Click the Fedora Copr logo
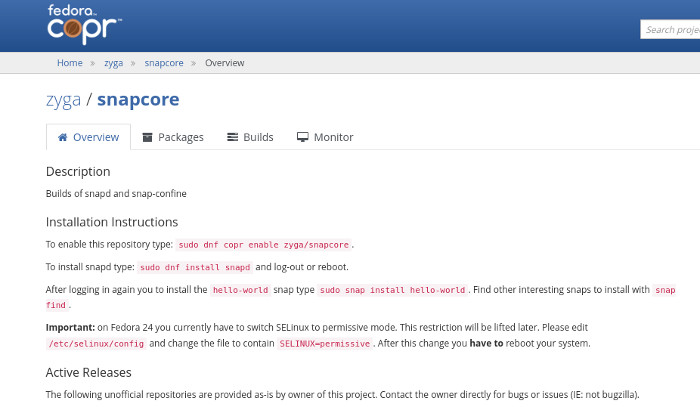700x407 pixels. pyautogui.click(x=84, y=24)
